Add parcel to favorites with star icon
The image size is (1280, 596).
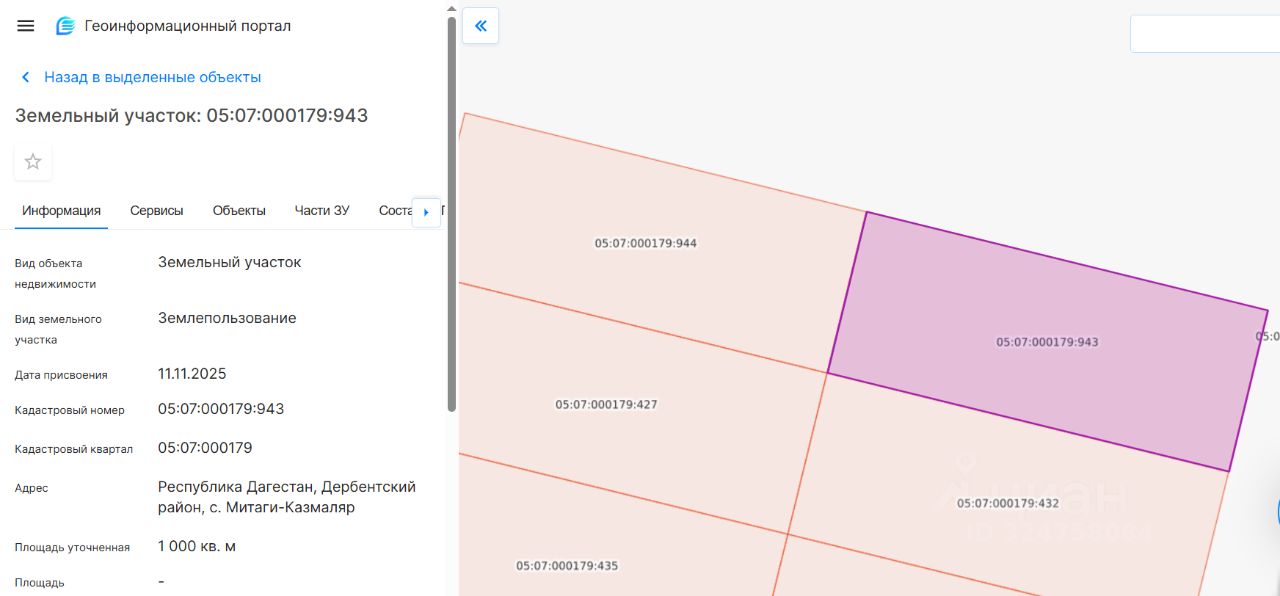click(33, 161)
